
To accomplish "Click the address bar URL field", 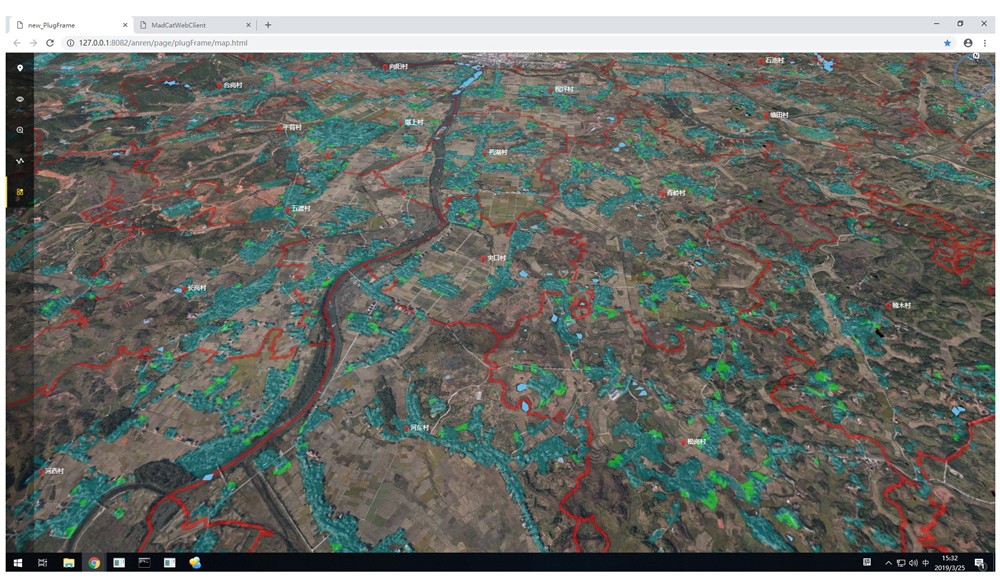I will (400, 43).
